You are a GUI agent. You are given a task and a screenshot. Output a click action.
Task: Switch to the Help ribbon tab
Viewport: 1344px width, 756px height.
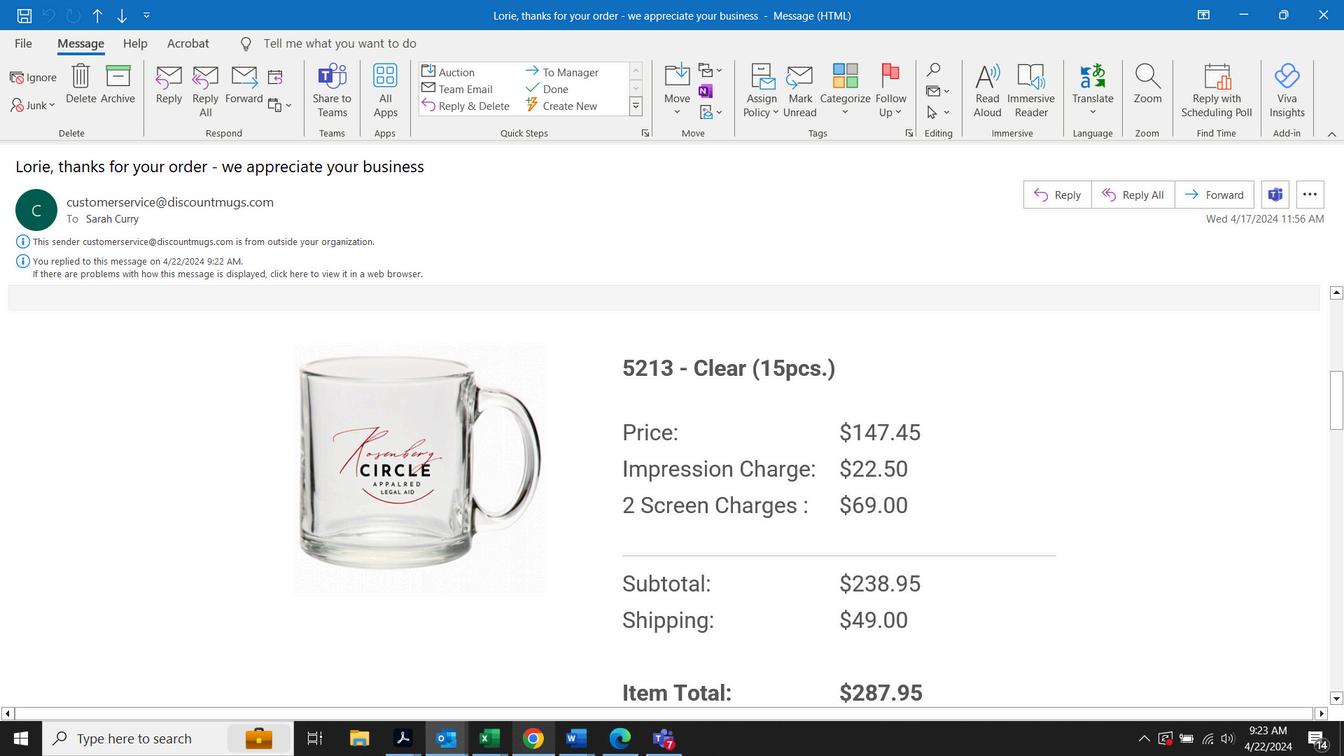click(x=135, y=44)
